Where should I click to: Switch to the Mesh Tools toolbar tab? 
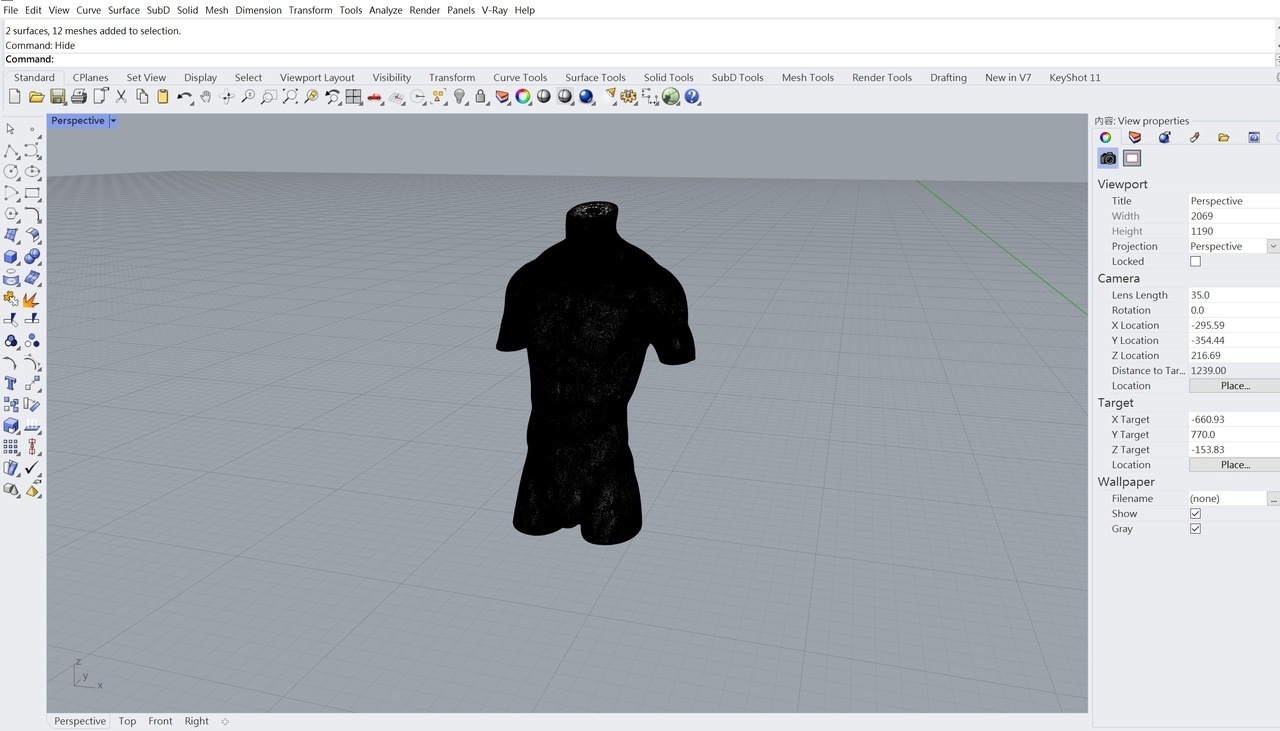coord(808,77)
